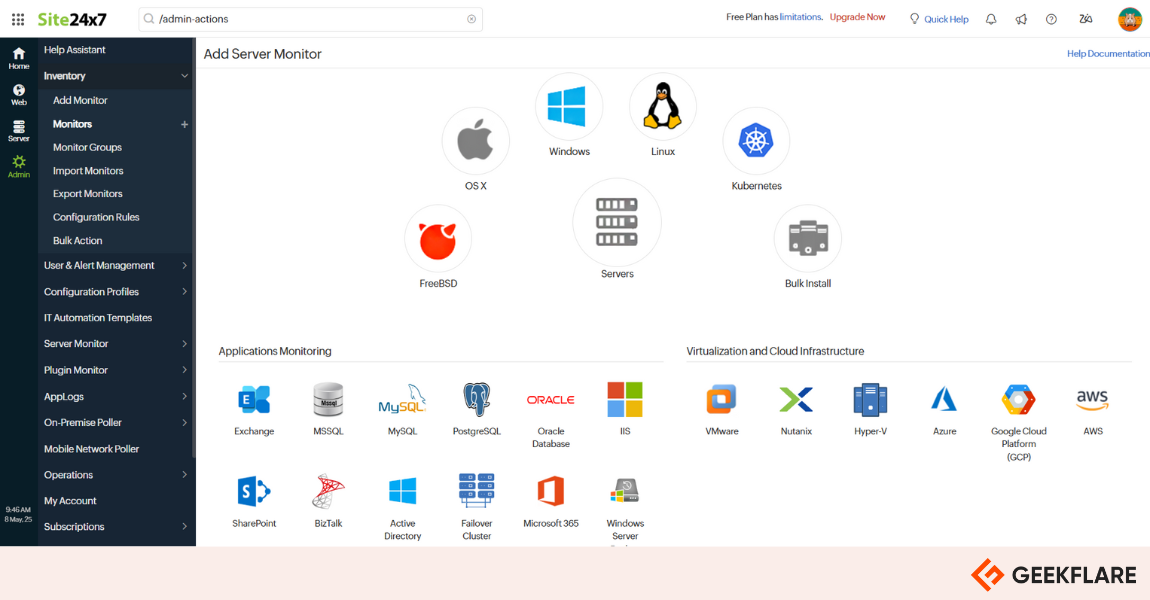Add an Active Directory monitor
This screenshot has width=1150, height=600.
402,491
